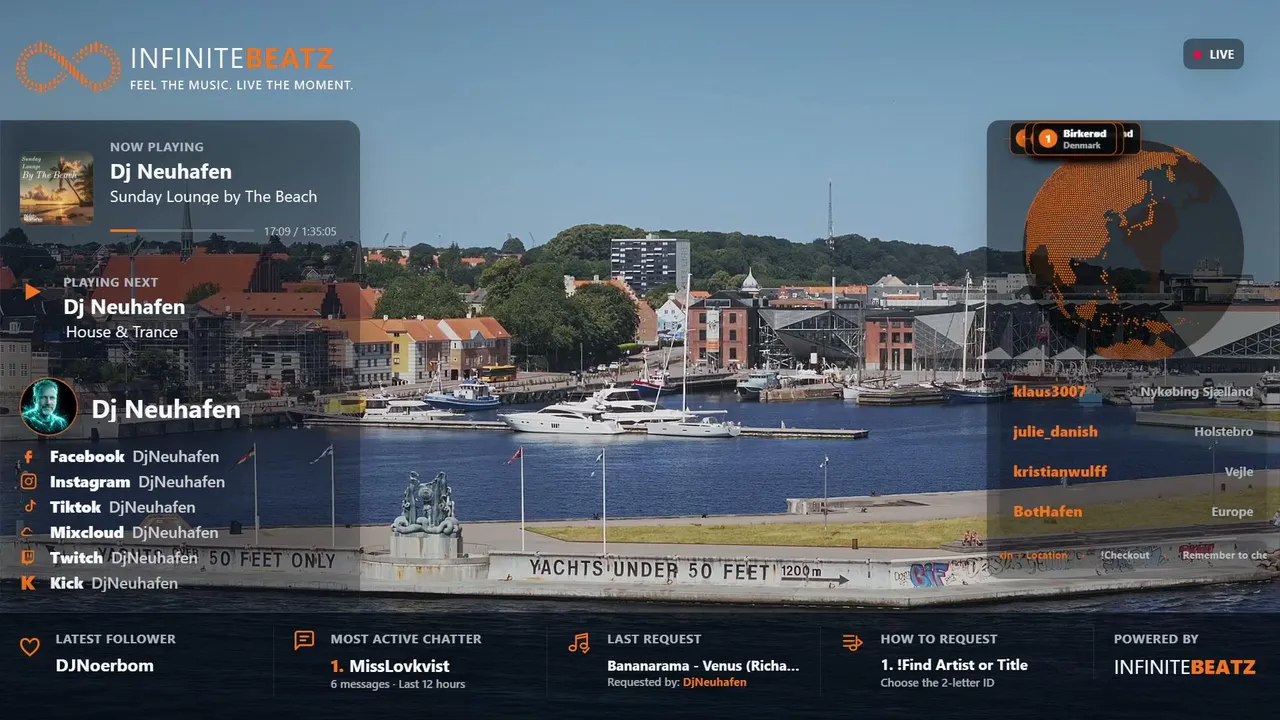Click the Vejle location text

(1238, 472)
